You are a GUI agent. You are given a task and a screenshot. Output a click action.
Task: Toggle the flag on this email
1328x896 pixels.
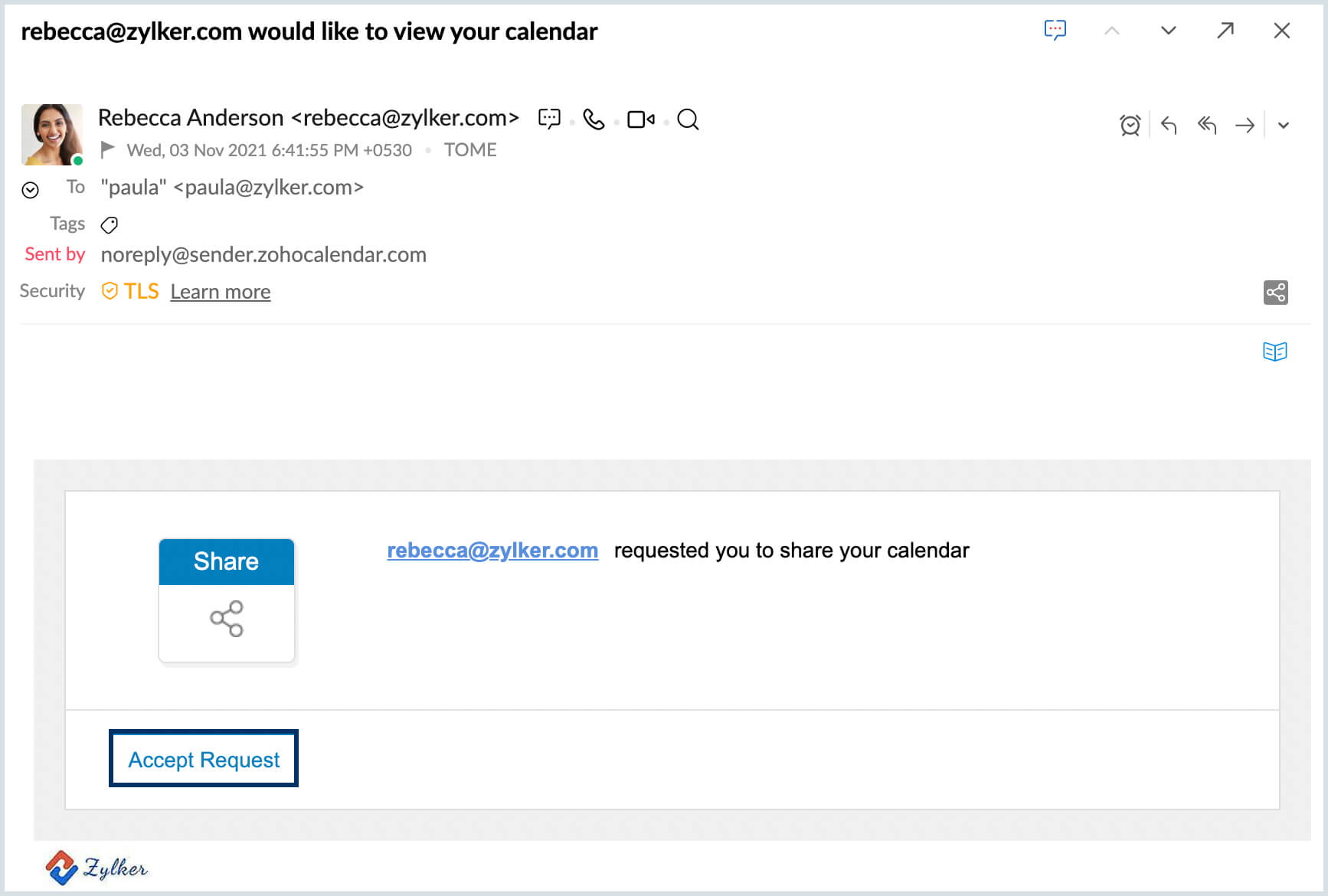(108, 149)
